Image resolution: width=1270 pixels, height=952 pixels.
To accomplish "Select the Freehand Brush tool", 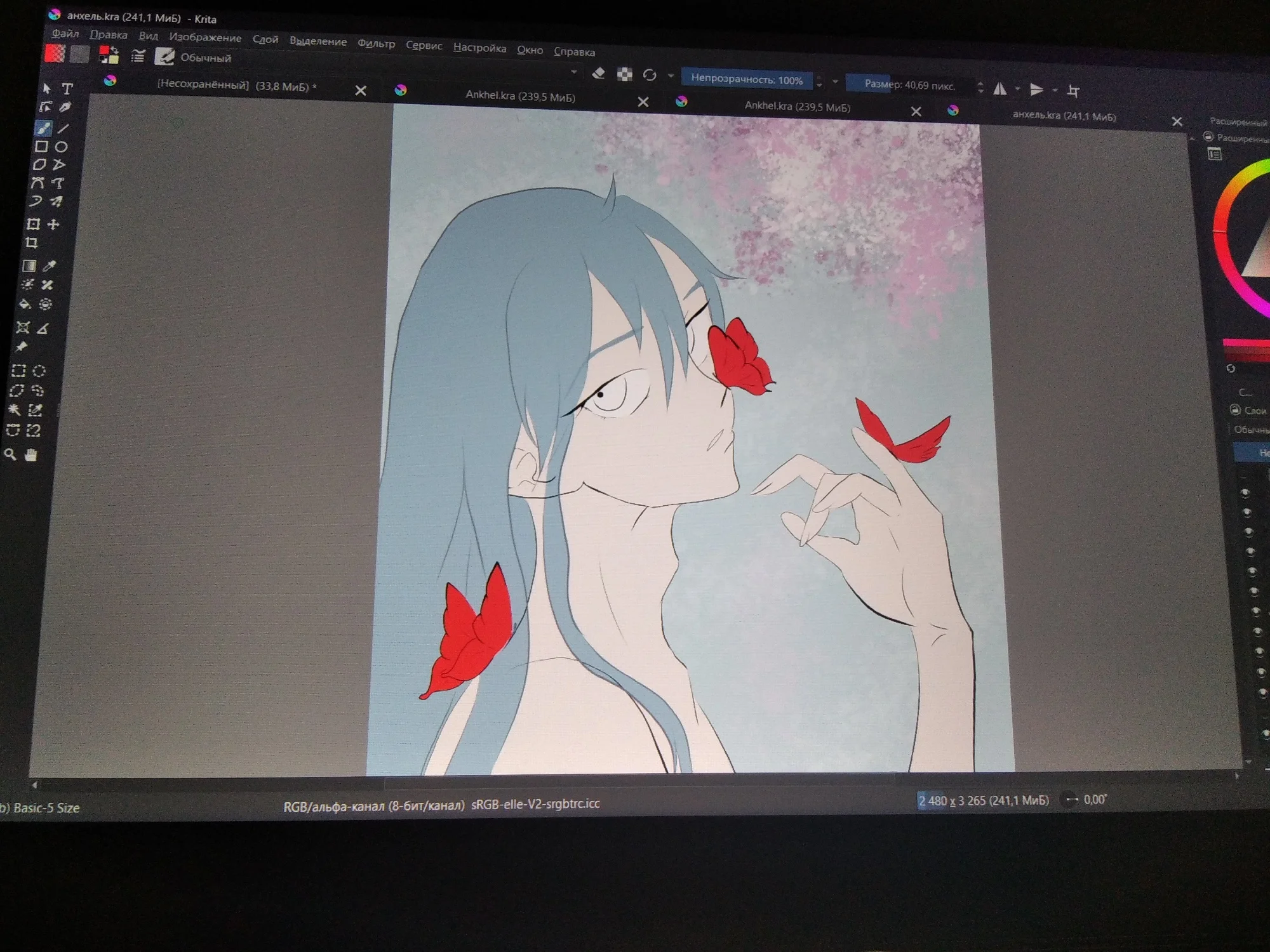I will coord(43,128).
